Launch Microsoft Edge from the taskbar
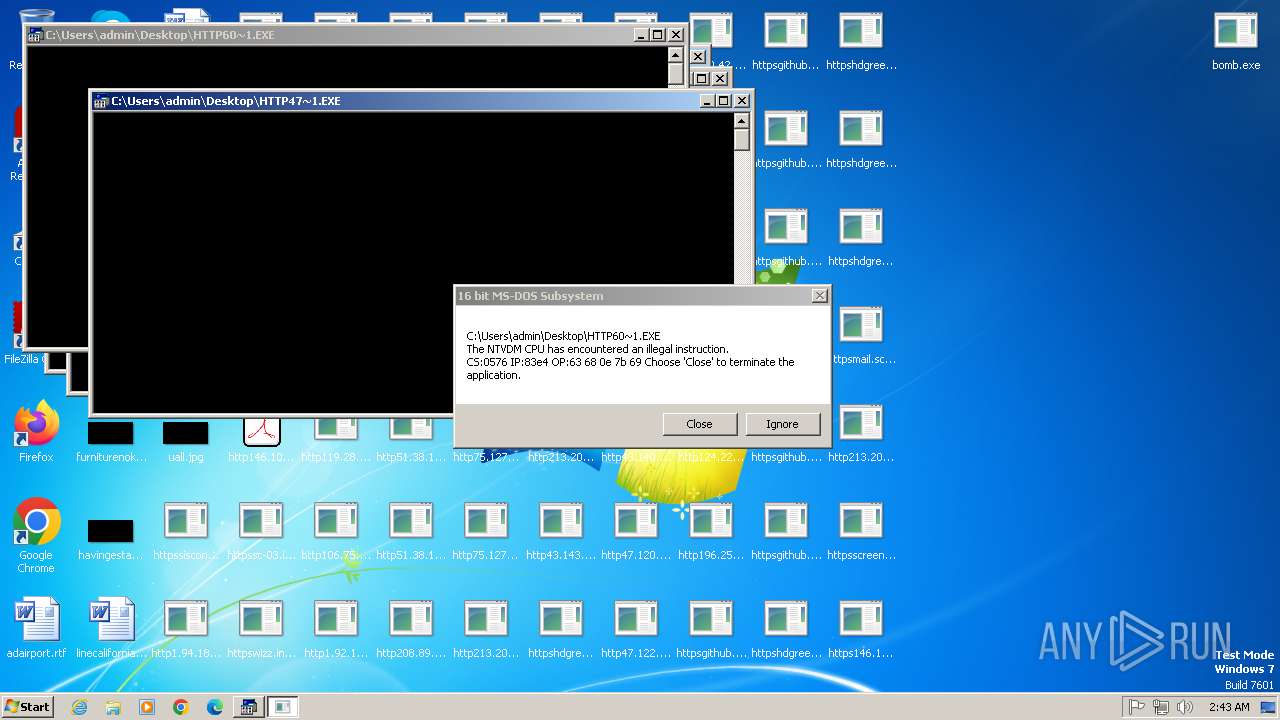Viewport: 1280px width, 720px height. tap(215, 707)
